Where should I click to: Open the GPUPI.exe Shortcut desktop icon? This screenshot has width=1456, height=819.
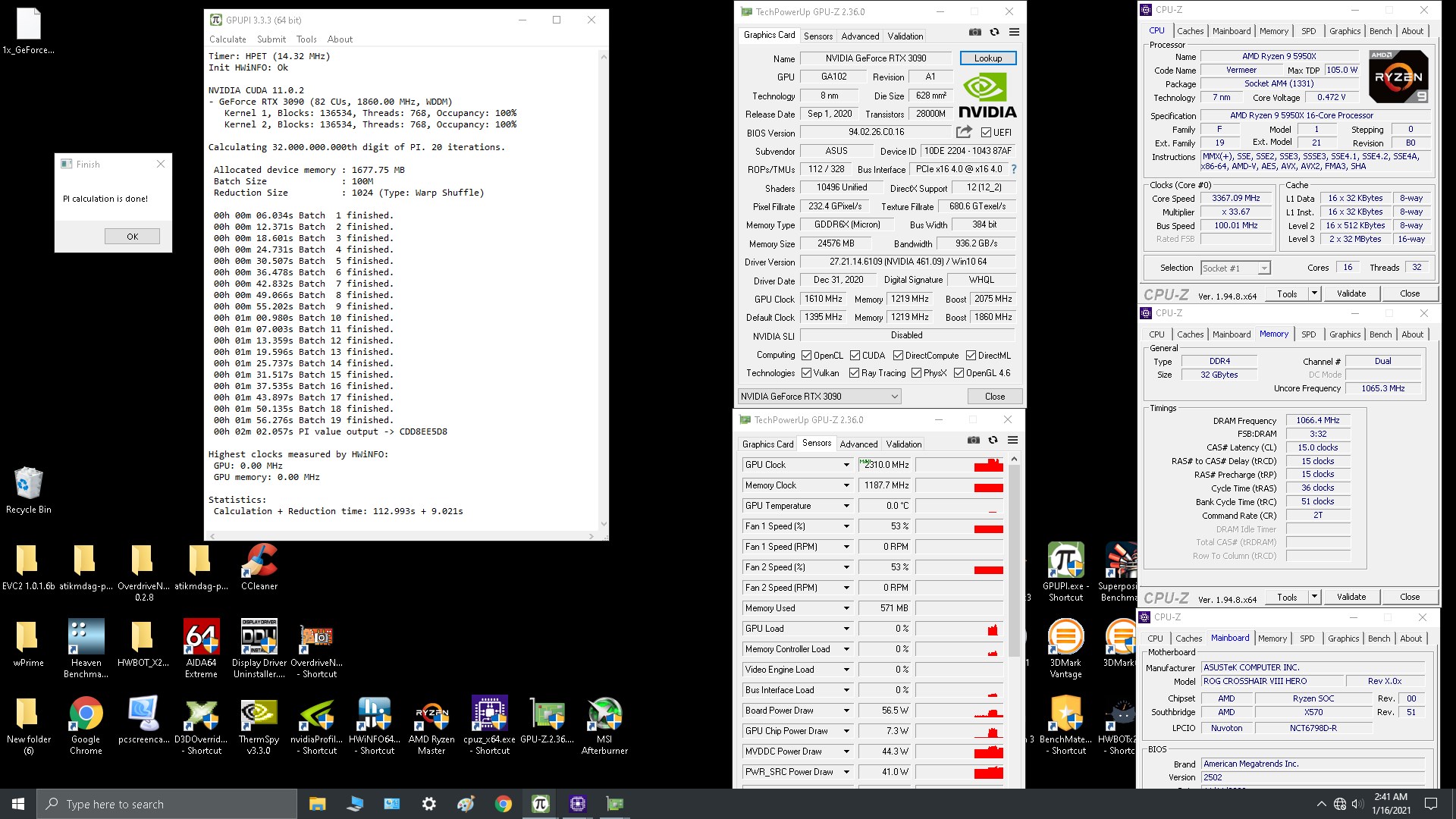click(1065, 573)
